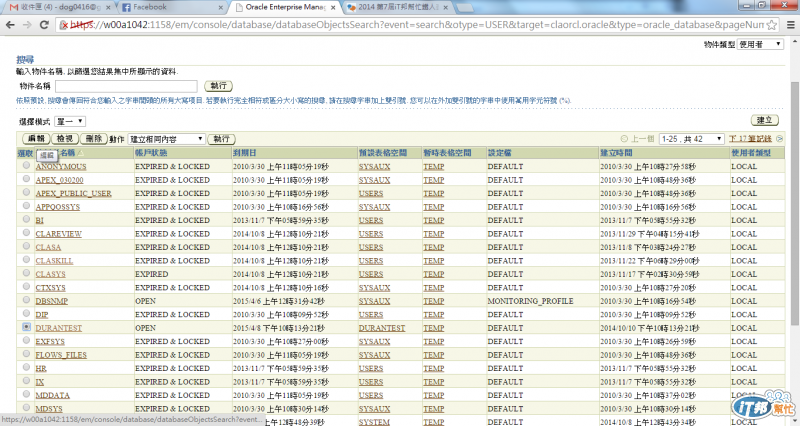Click the insecure HTTPS warning icon
This screenshot has height=426, width=800.
tap(63, 24)
